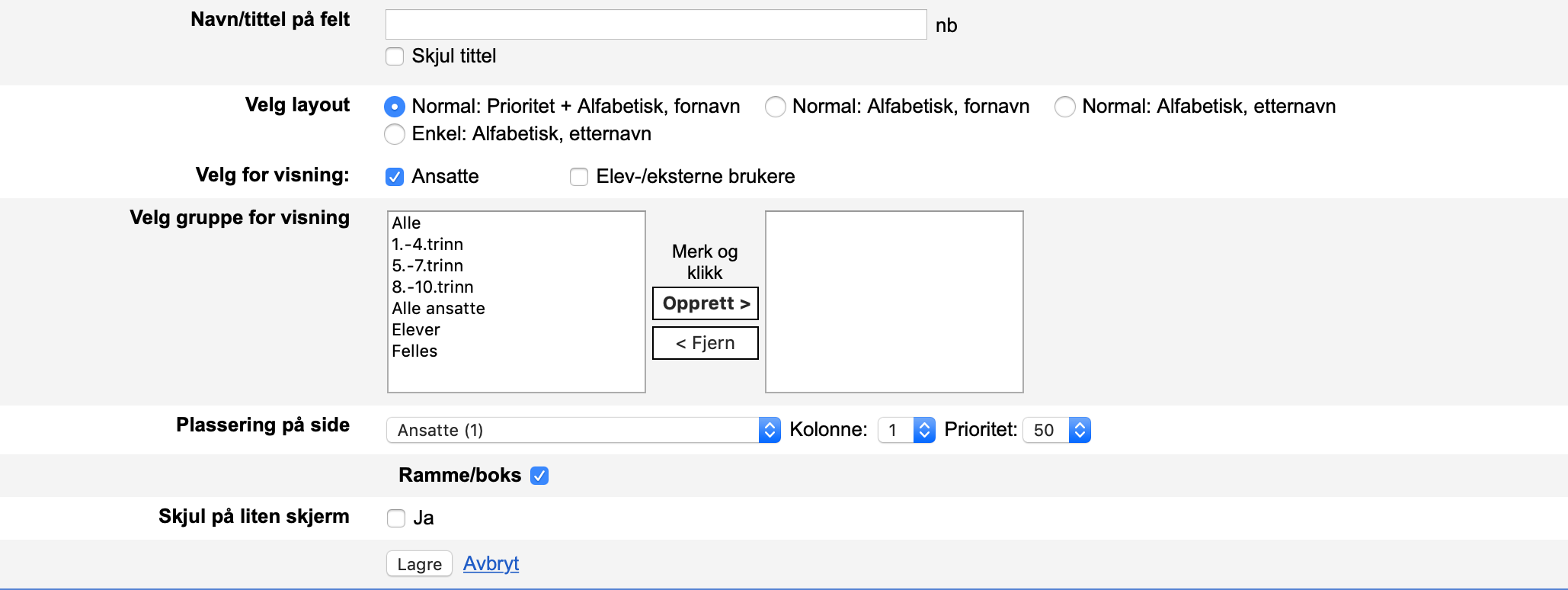Image resolution: width=1568 pixels, height=590 pixels.
Task: Follow the Avbryt link
Action: click(x=491, y=563)
